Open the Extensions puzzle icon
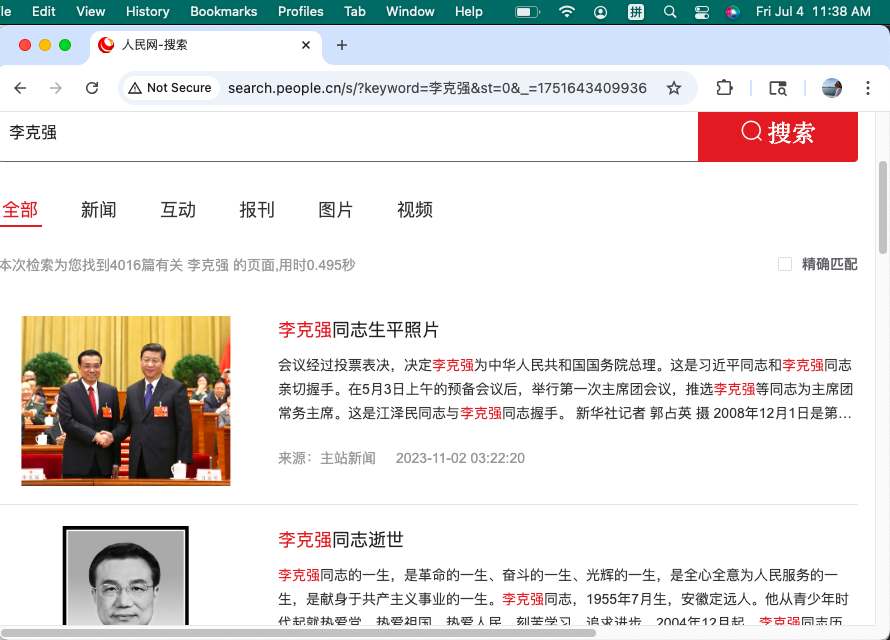The width and height of the screenshot is (890, 640). (725, 88)
